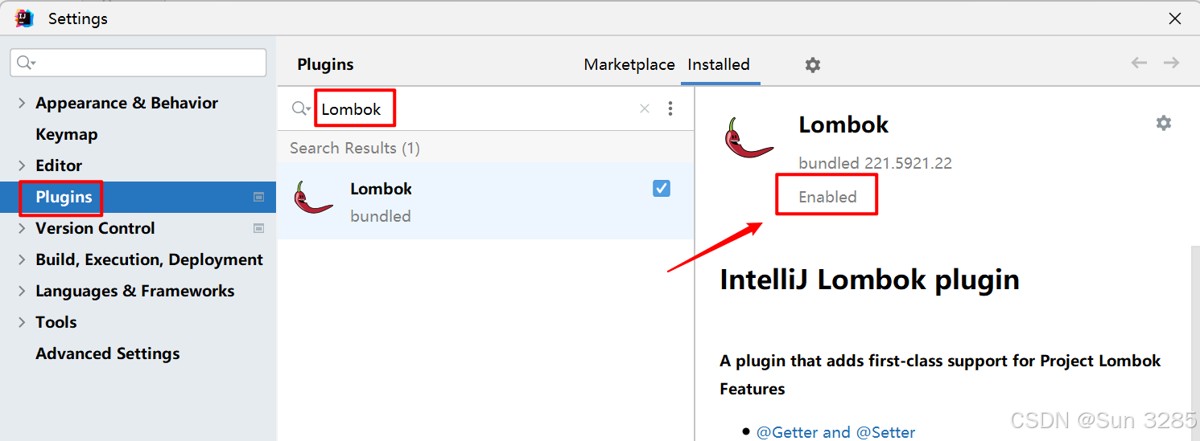This screenshot has width=1200, height=441.
Task: Open the plugin search options three-dot menu
Action: 670,109
